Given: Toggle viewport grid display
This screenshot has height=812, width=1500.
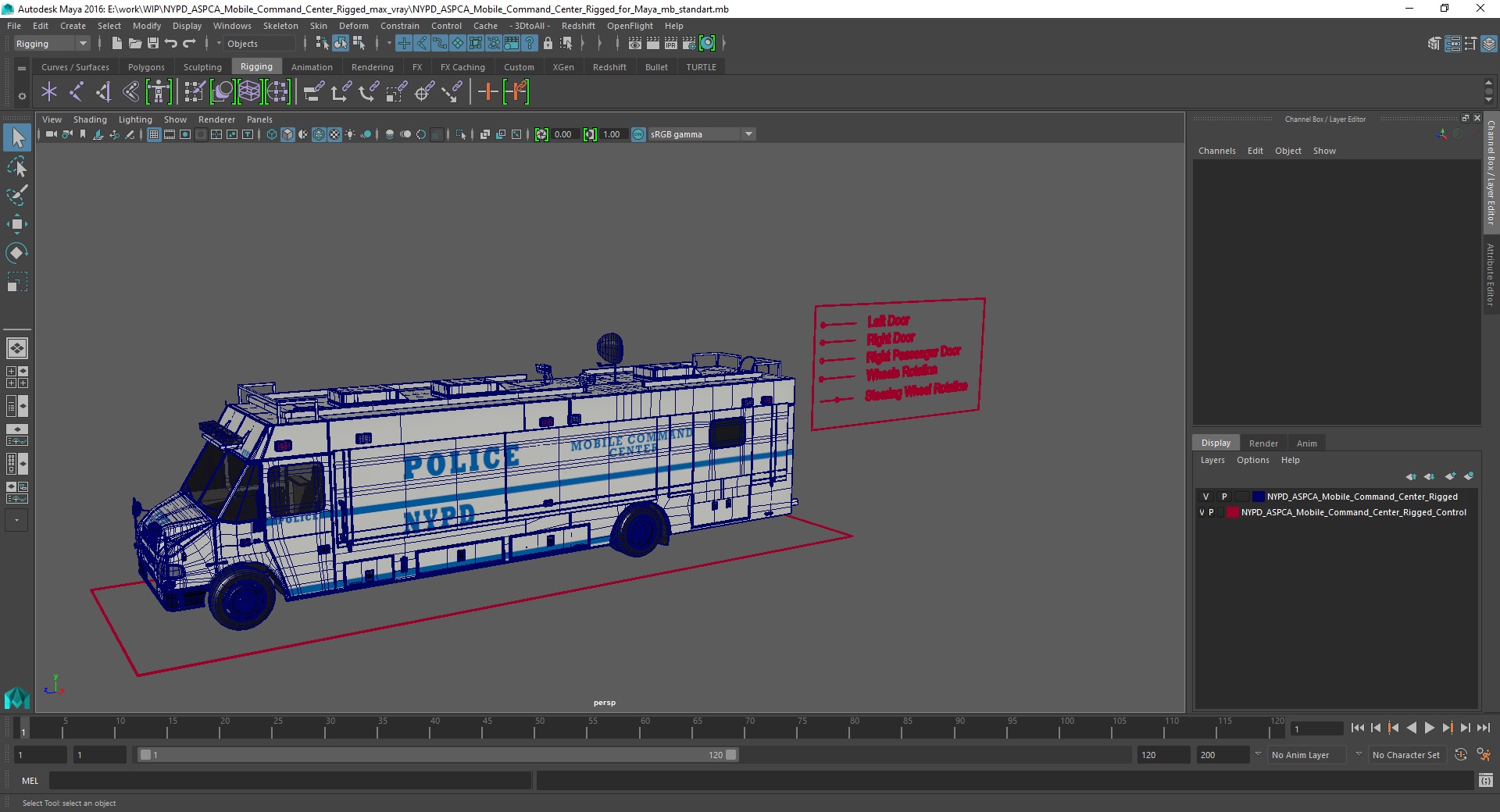Looking at the screenshot, I should coord(154,134).
